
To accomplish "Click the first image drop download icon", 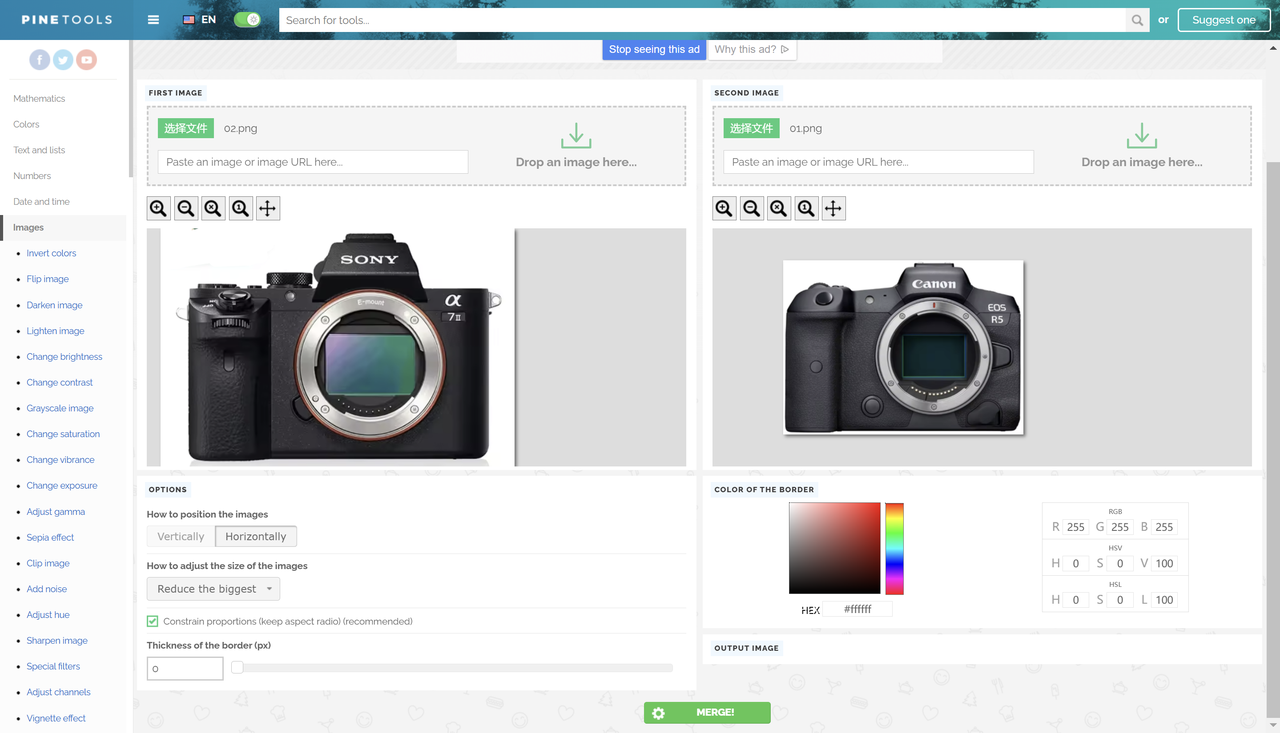I will (576, 136).
